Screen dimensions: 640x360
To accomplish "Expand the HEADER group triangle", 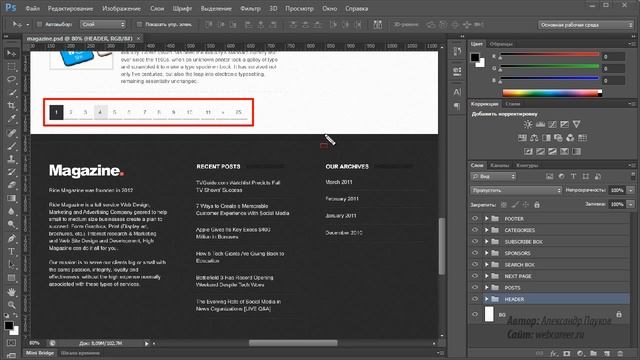I will (x=487, y=299).
